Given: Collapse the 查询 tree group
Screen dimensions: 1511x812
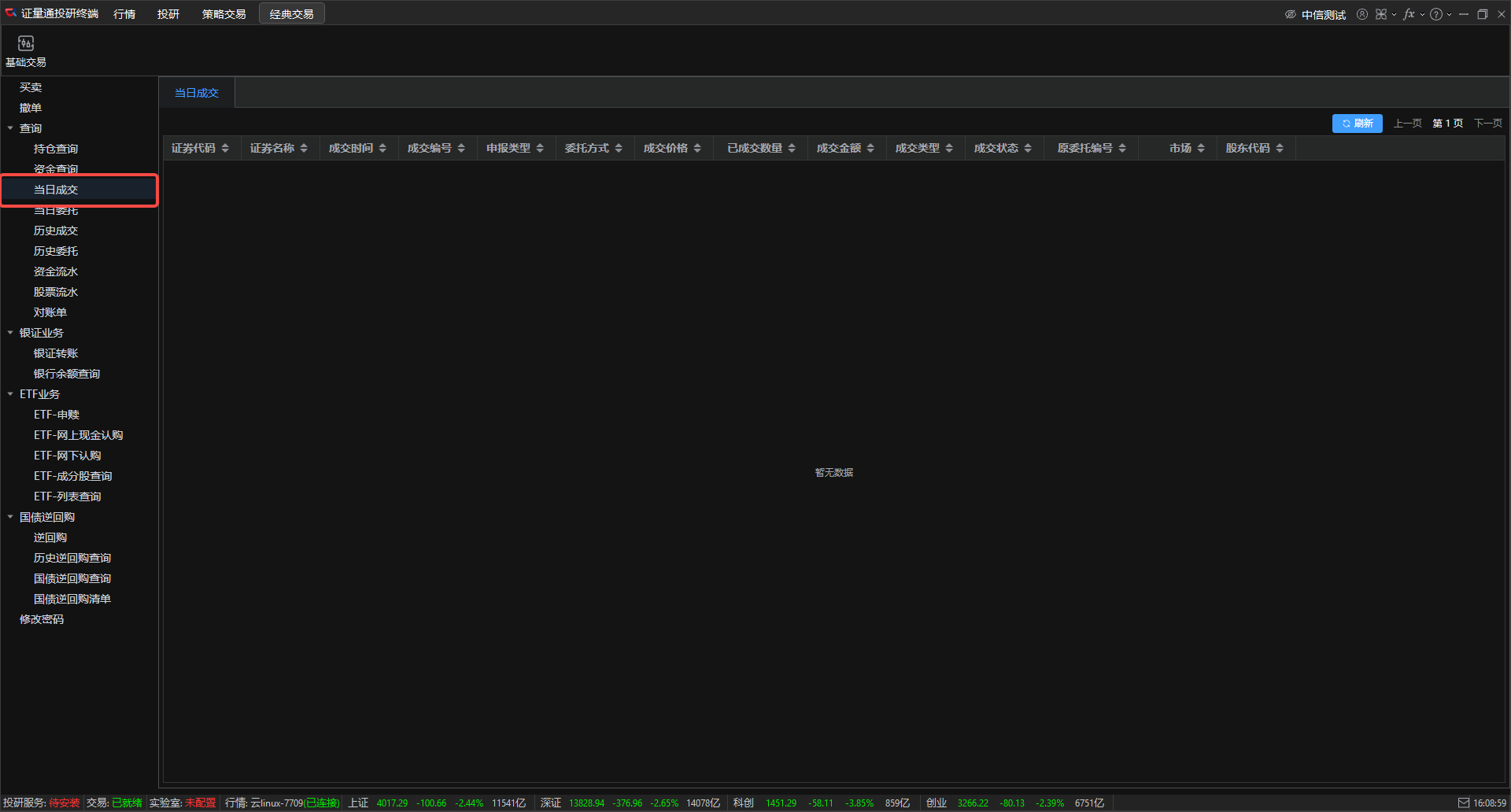Looking at the screenshot, I should (10, 128).
